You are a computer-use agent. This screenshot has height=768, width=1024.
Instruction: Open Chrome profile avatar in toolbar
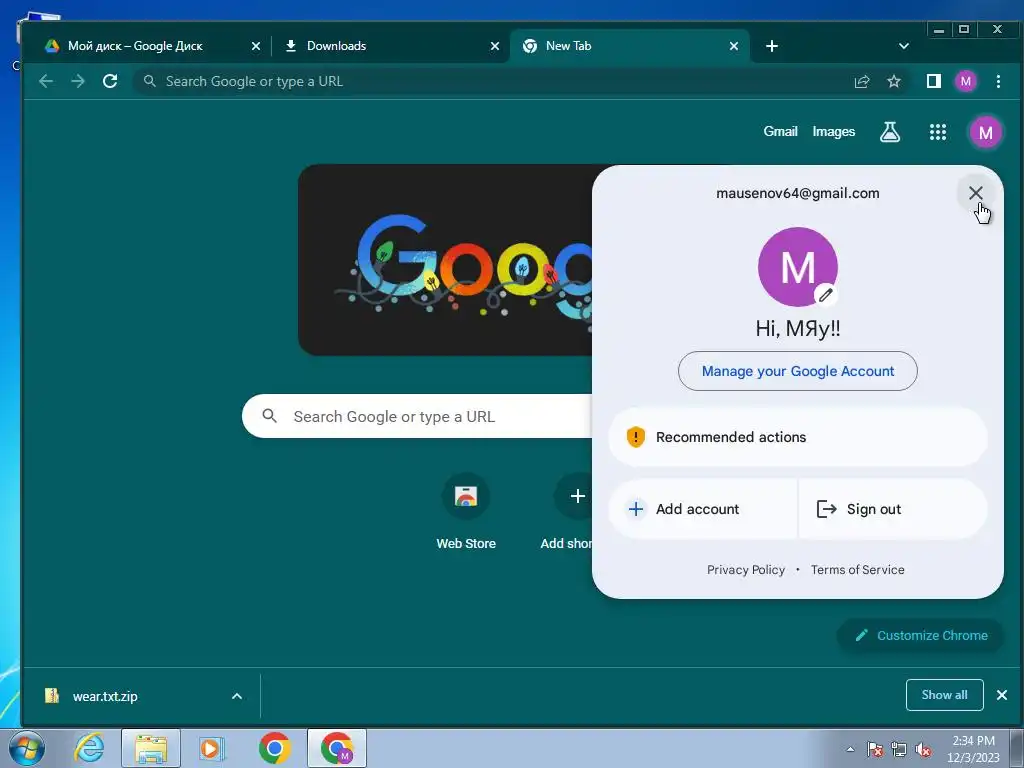(x=966, y=81)
